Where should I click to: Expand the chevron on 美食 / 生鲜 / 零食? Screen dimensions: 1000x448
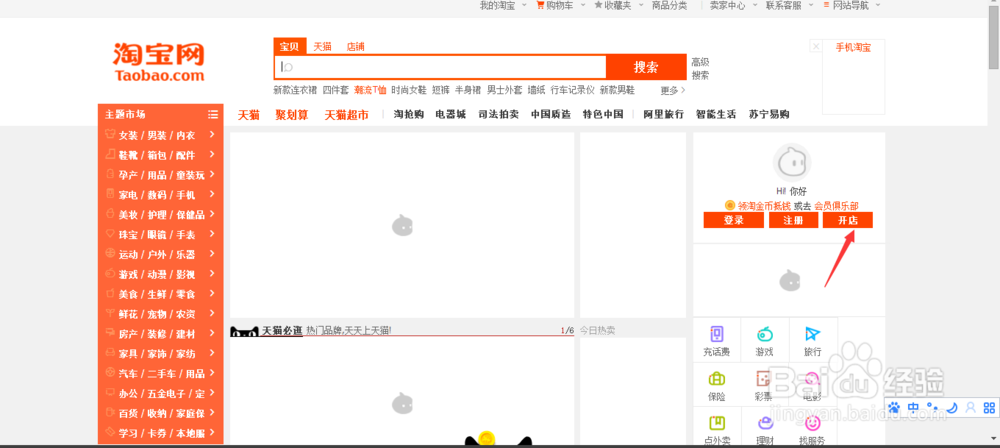click(x=212, y=294)
